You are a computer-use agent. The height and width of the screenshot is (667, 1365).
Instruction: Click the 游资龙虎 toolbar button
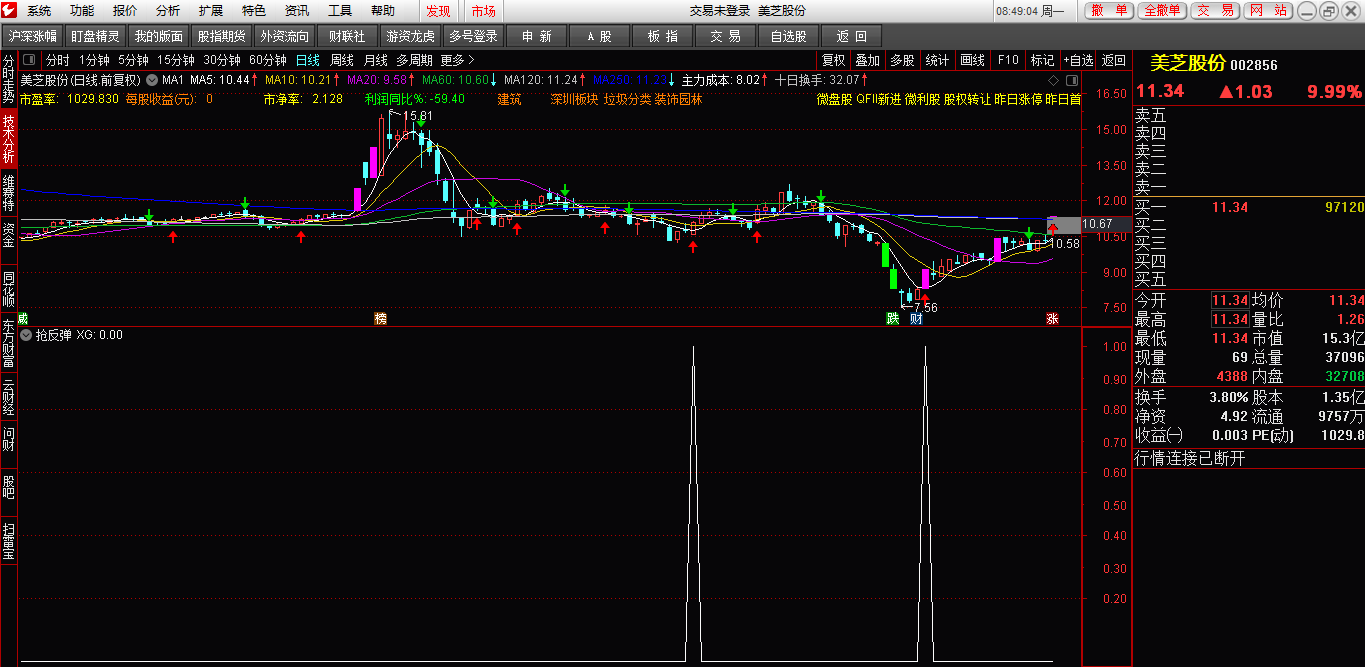pyautogui.click(x=410, y=36)
